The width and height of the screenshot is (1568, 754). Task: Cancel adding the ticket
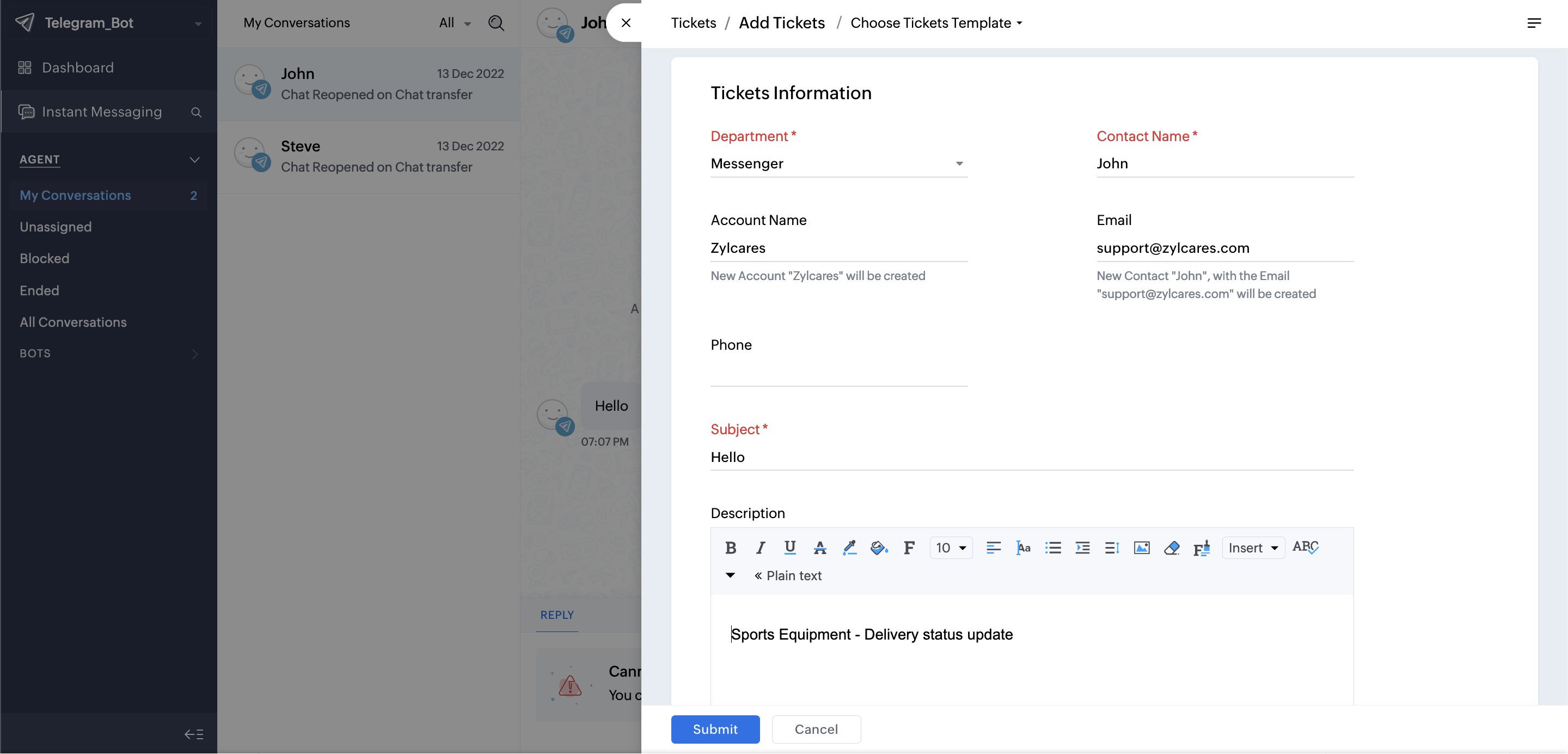[816, 729]
